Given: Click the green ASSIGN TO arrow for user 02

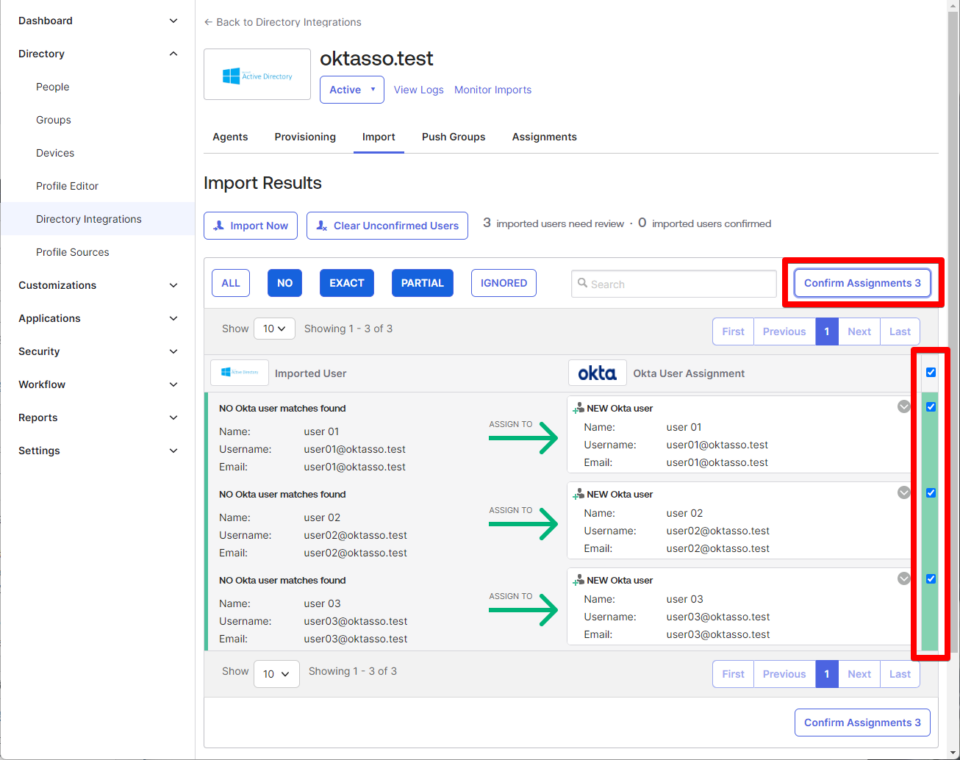Looking at the screenshot, I should coord(522,523).
